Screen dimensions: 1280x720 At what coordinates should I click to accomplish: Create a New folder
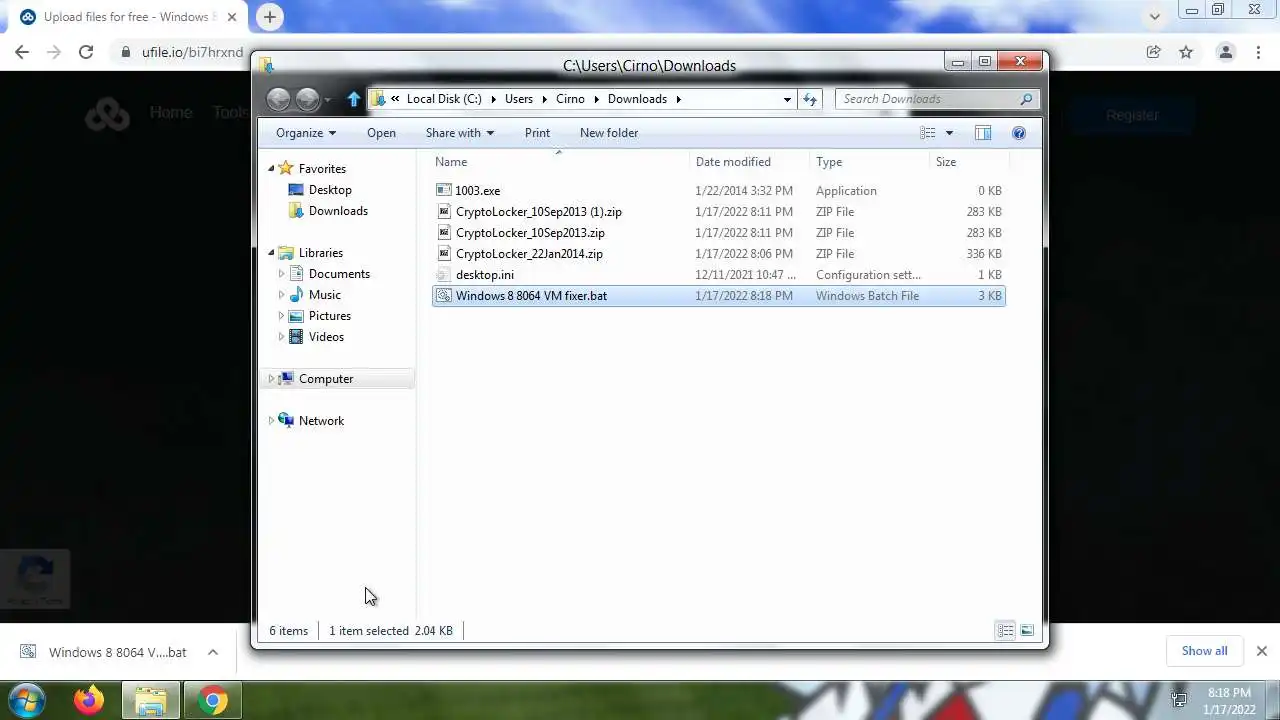click(x=609, y=133)
